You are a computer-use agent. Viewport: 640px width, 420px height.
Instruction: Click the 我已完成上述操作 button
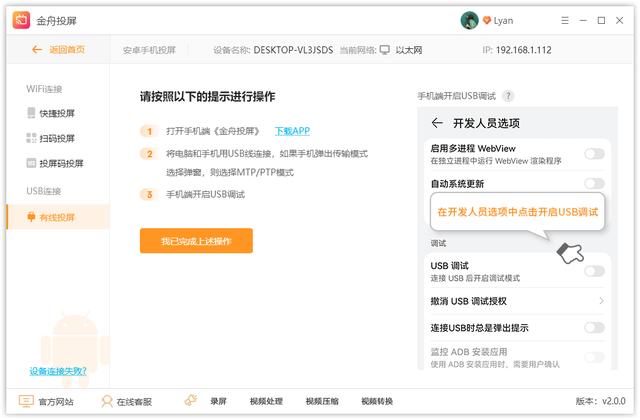[x=196, y=241]
